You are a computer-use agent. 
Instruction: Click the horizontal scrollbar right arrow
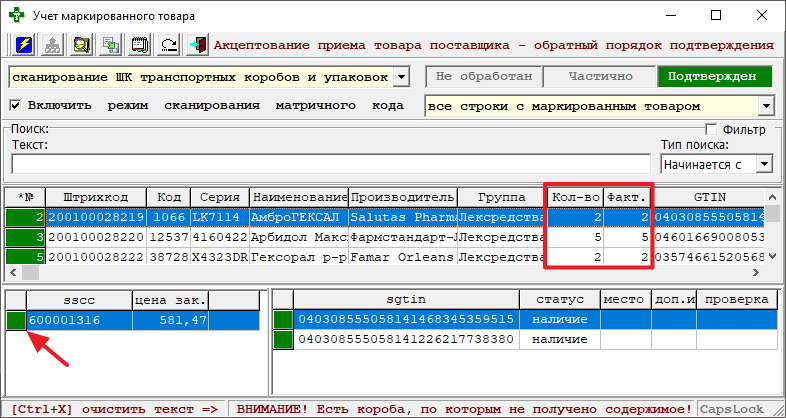coord(755,273)
